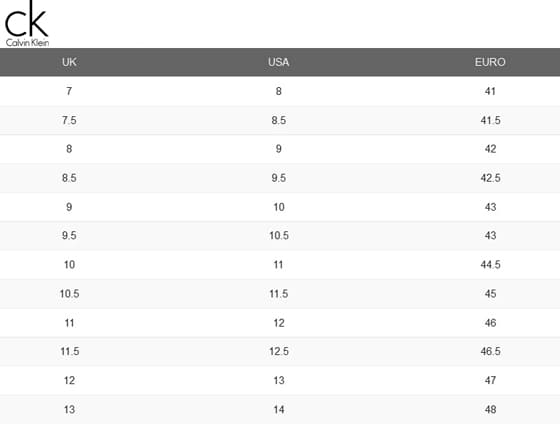Select EURO size 45 value
Image resolution: width=560 pixels, height=425 pixels.
(x=490, y=294)
